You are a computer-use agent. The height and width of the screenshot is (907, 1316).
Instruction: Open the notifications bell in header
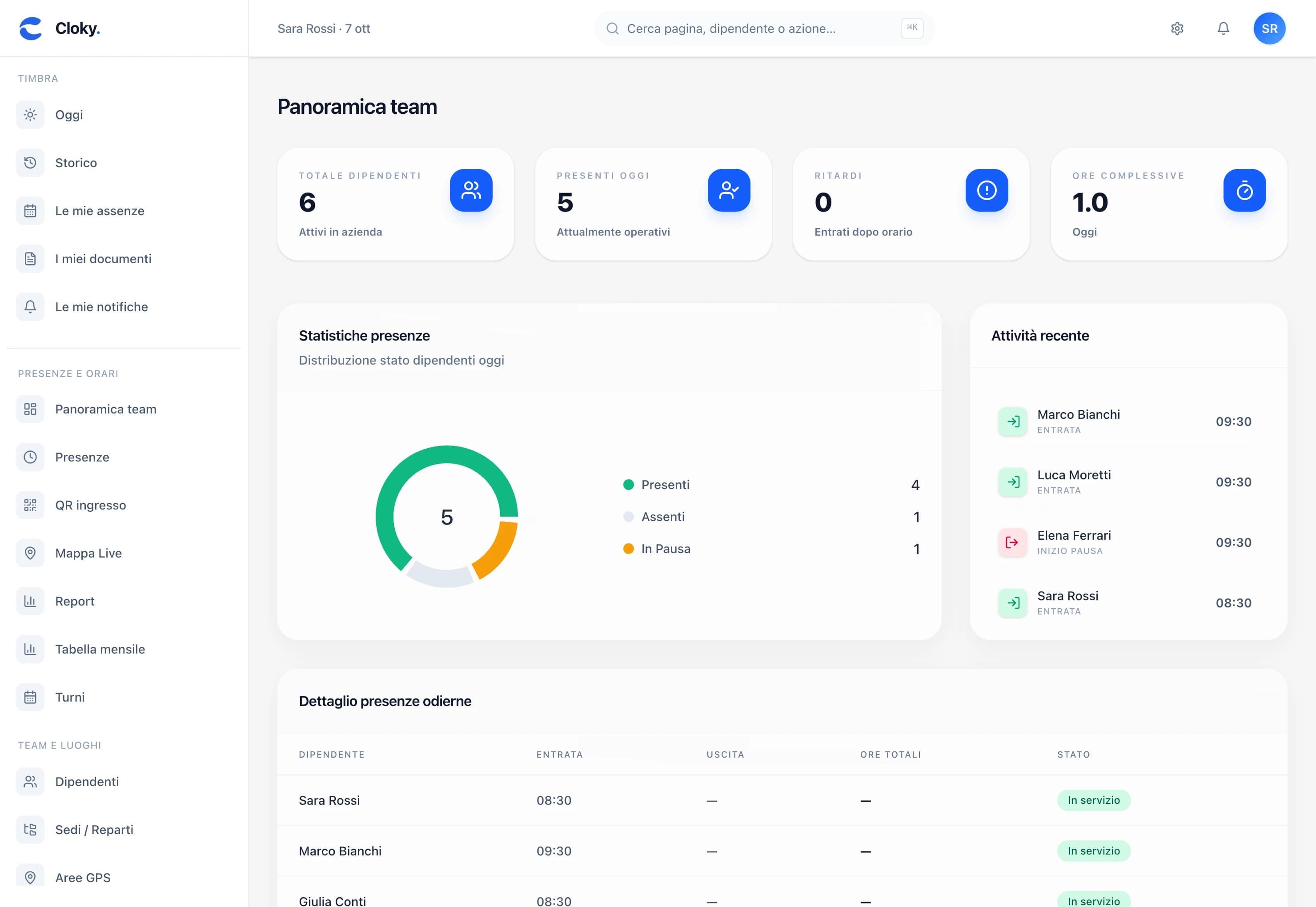pyautogui.click(x=1224, y=28)
